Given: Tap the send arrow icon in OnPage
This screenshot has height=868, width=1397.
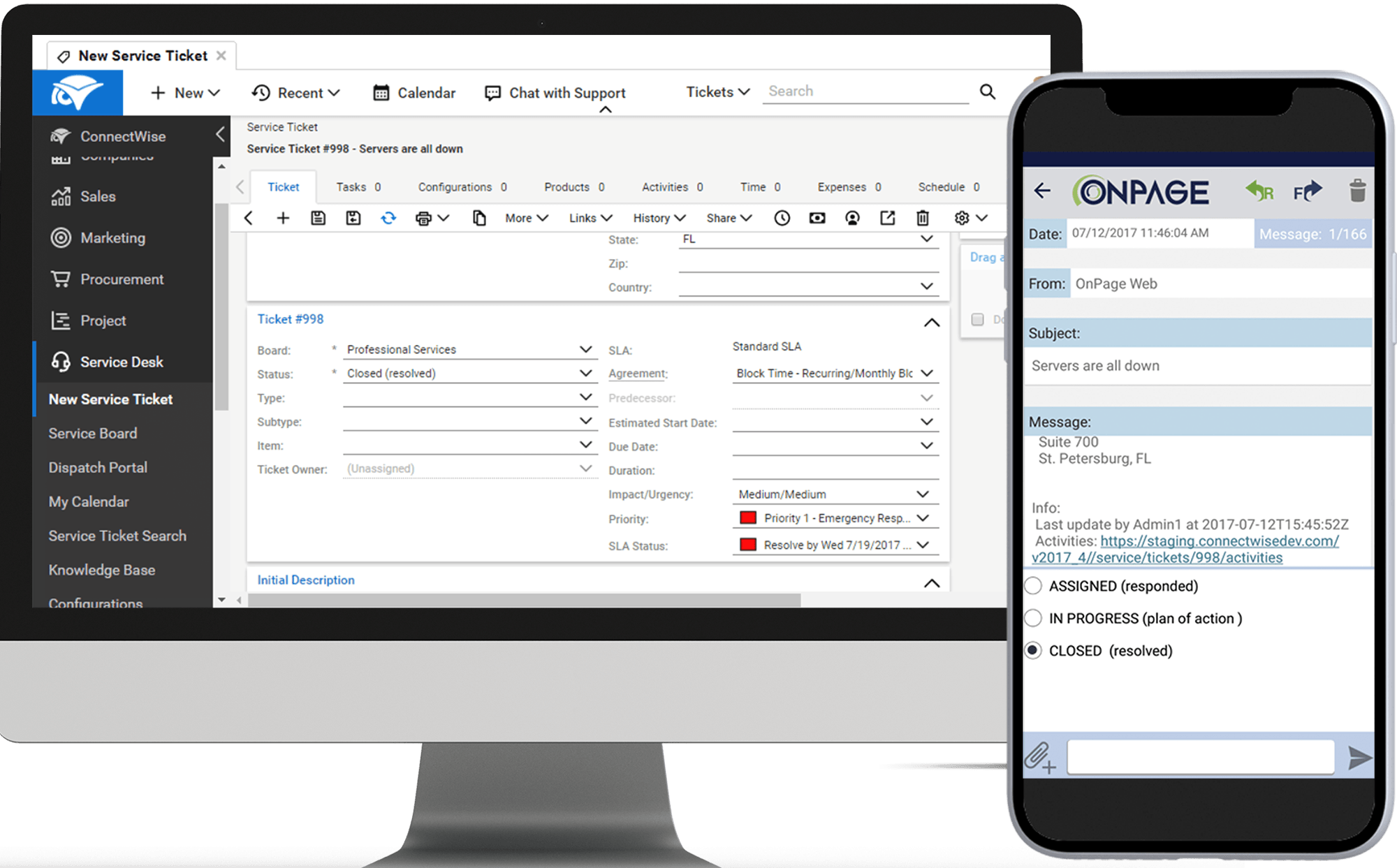Looking at the screenshot, I should click(x=1359, y=757).
